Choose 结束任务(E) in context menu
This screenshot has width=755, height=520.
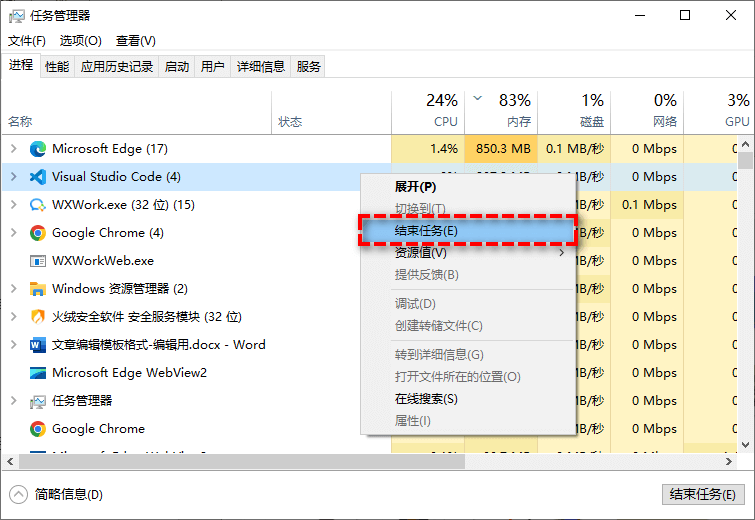point(469,231)
